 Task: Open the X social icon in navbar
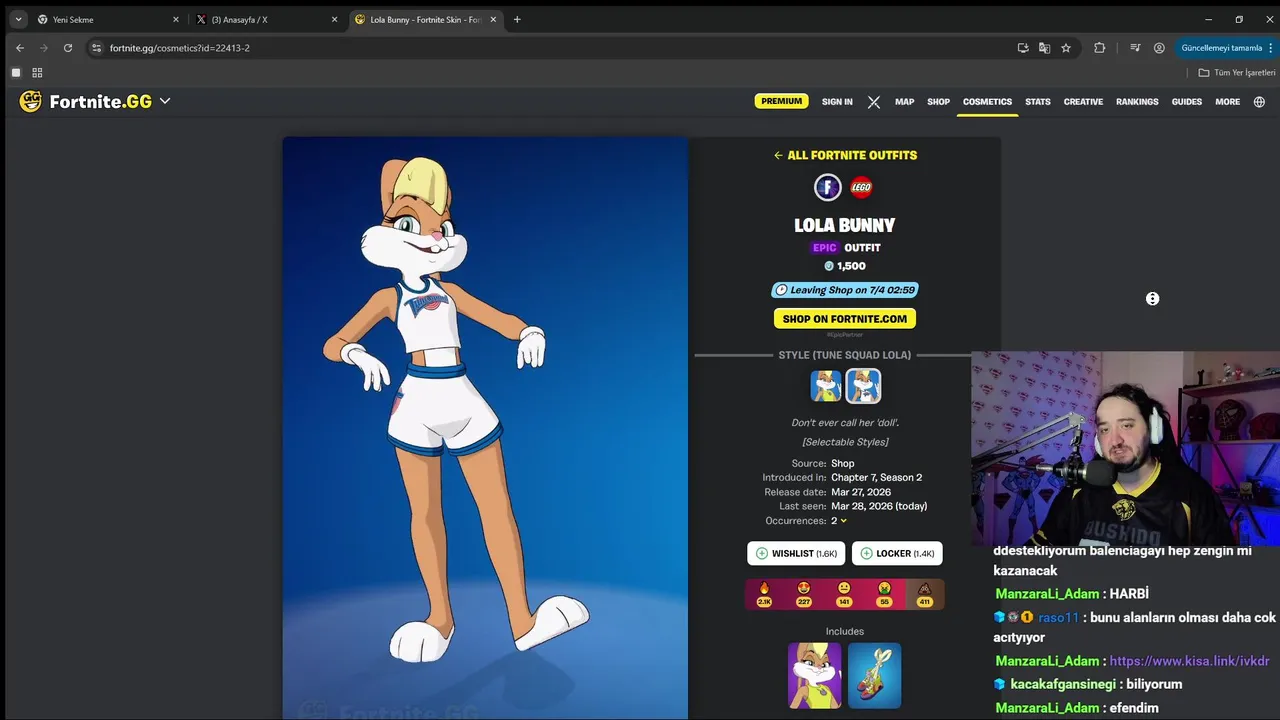click(x=874, y=102)
